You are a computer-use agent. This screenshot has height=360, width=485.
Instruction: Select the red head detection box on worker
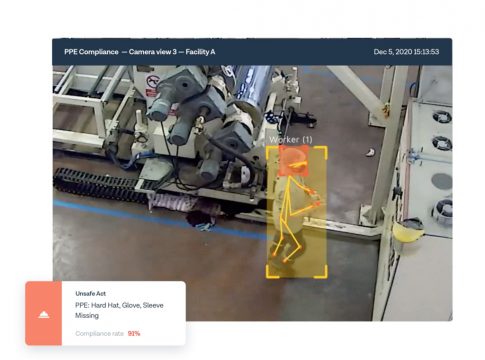tap(293, 161)
